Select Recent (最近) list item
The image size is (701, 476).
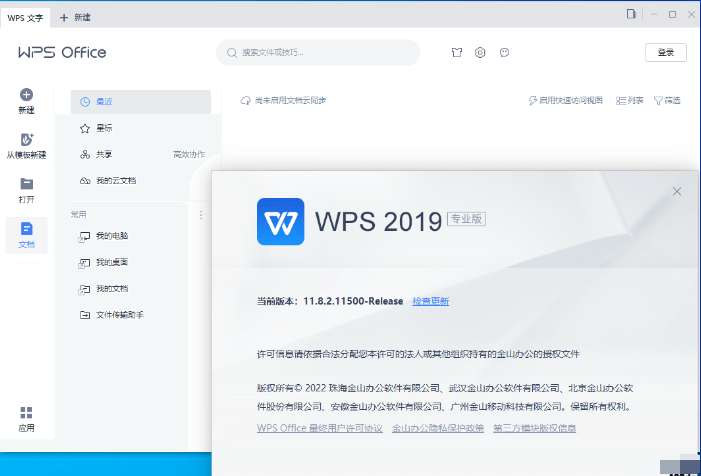point(141,102)
